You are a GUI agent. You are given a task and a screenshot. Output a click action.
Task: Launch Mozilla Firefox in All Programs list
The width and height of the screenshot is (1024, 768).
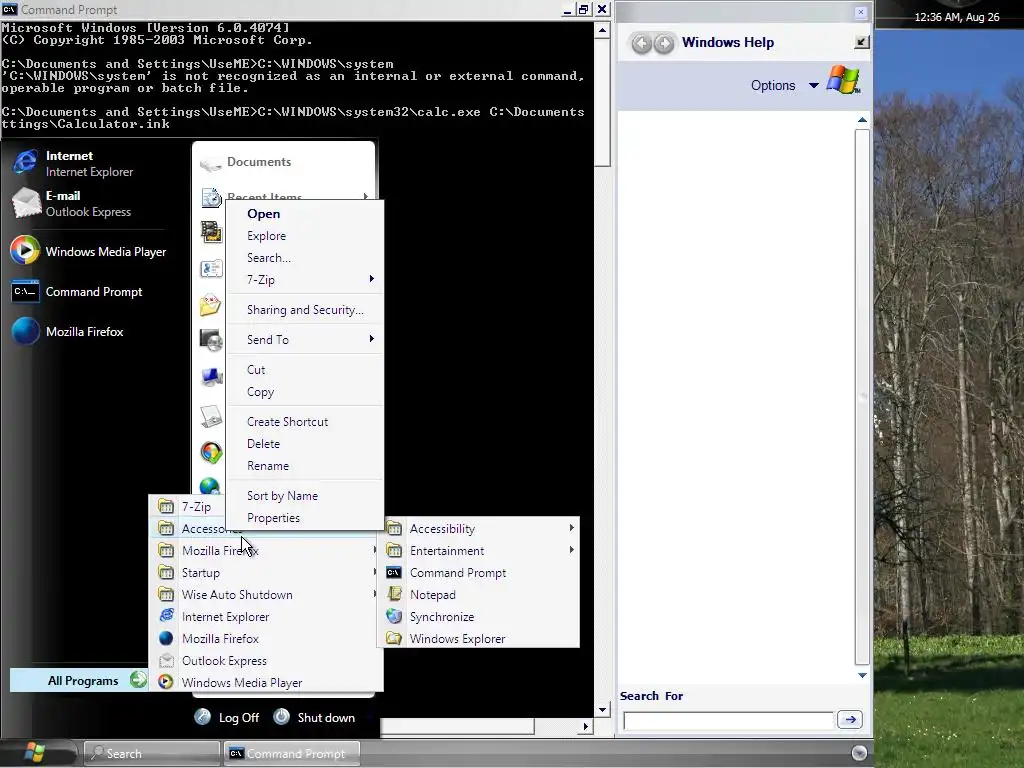point(266,638)
